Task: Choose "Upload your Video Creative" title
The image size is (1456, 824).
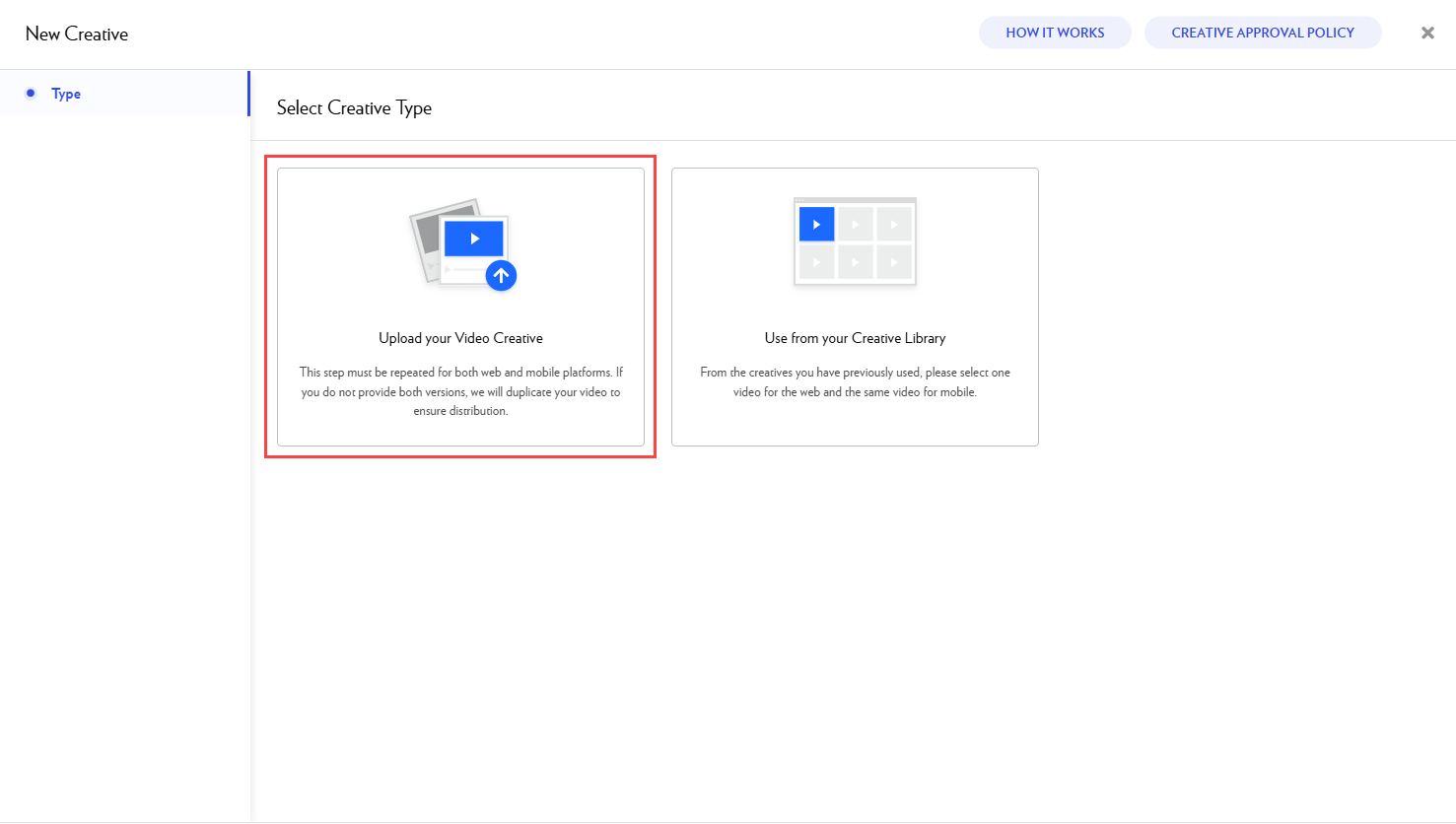Action: [x=460, y=338]
